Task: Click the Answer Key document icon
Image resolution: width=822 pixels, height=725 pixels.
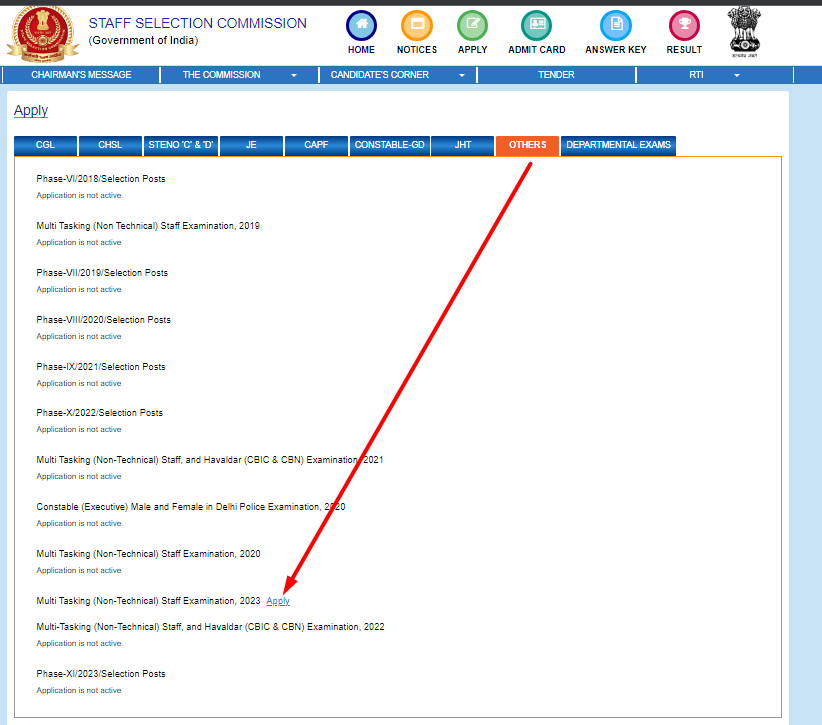Action: point(616,25)
